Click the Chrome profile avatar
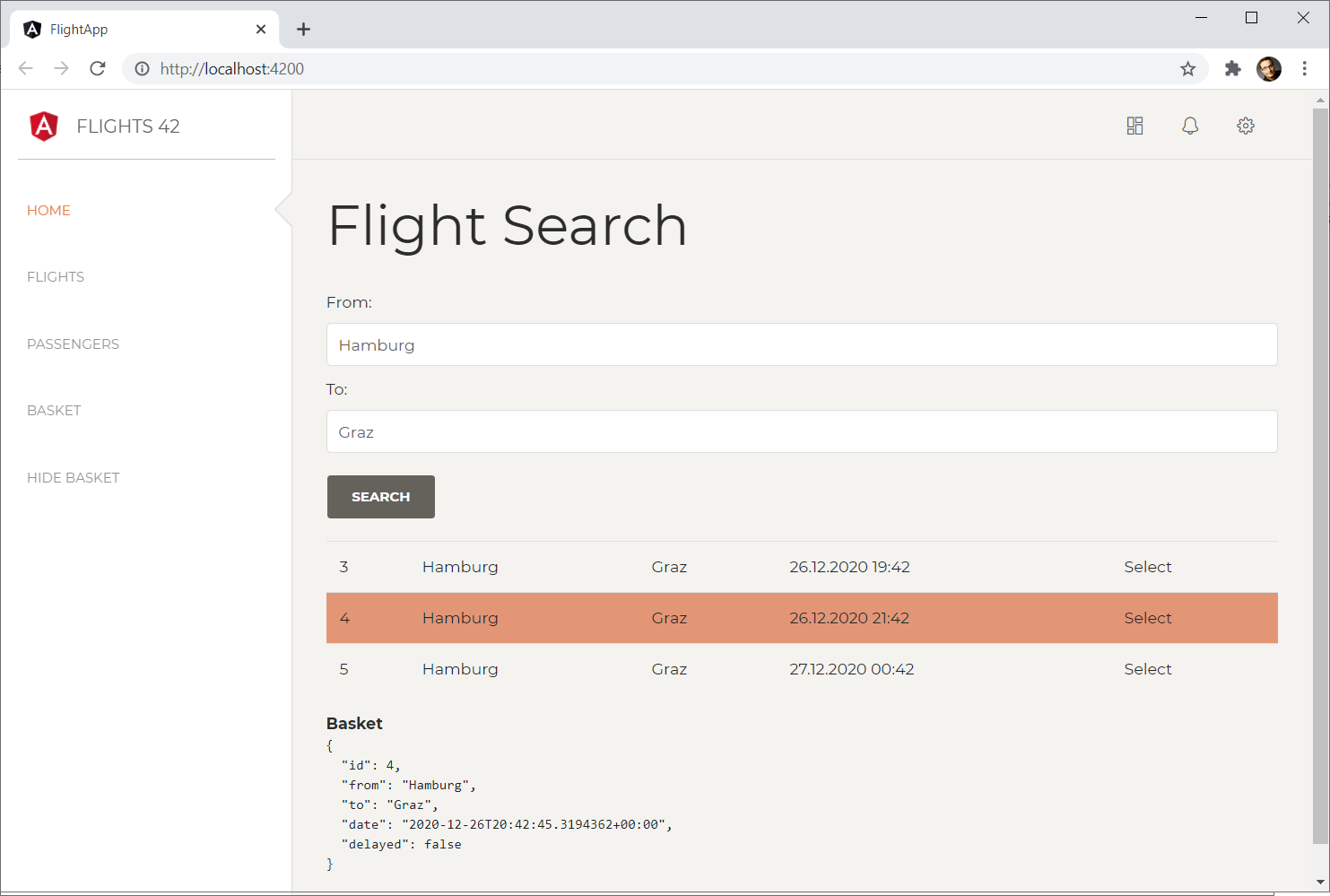The height and width of the screenshot is (896, 1330). pyautogui.click(x=1268, y=69)
